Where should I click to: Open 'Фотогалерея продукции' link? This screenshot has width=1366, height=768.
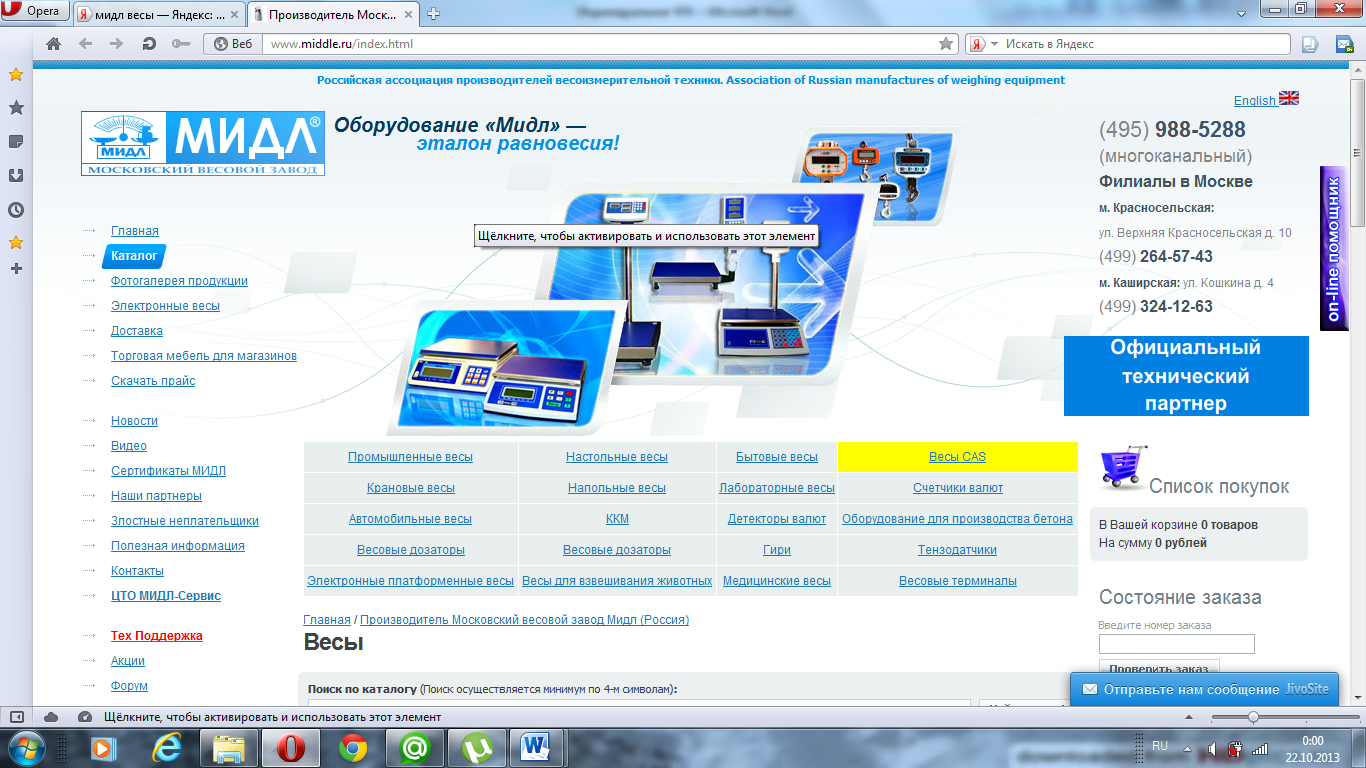(x=179, y=281)
